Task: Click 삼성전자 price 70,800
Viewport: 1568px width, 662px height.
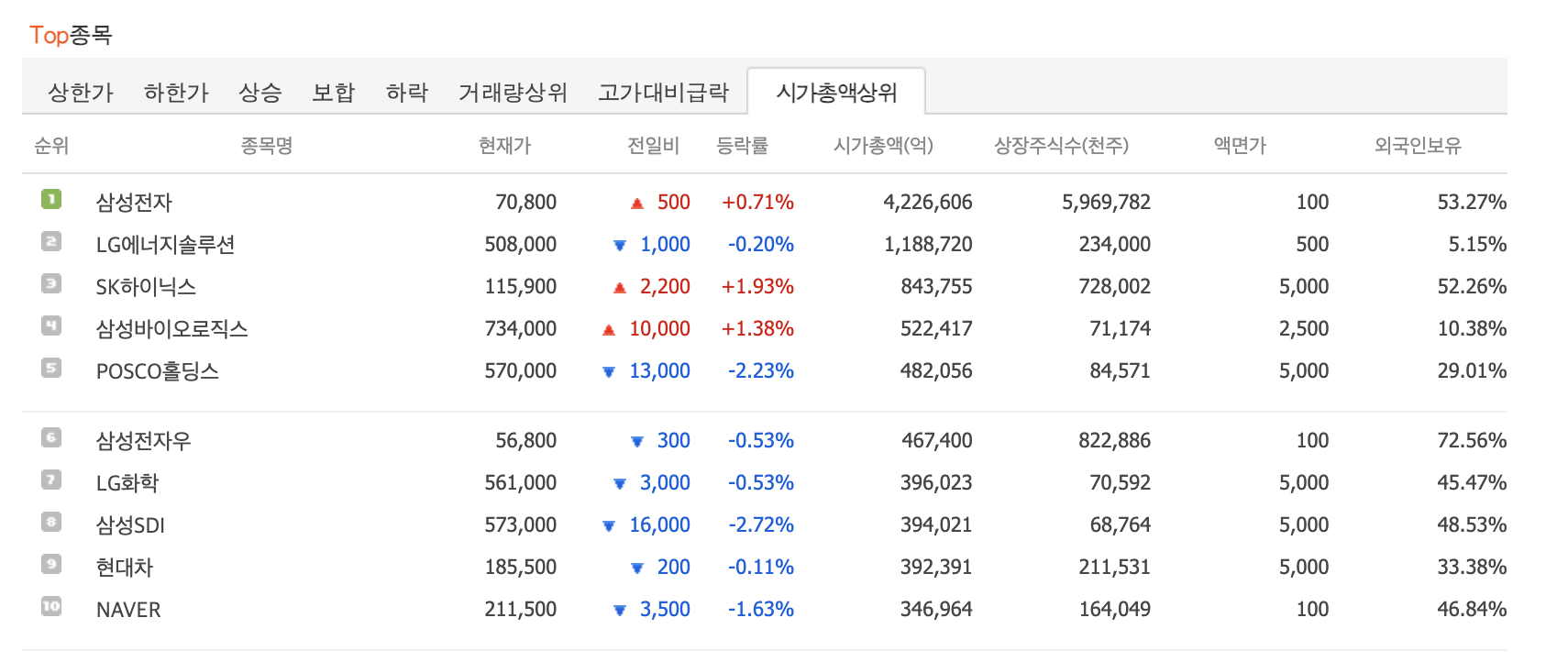Action: [525, 203]
